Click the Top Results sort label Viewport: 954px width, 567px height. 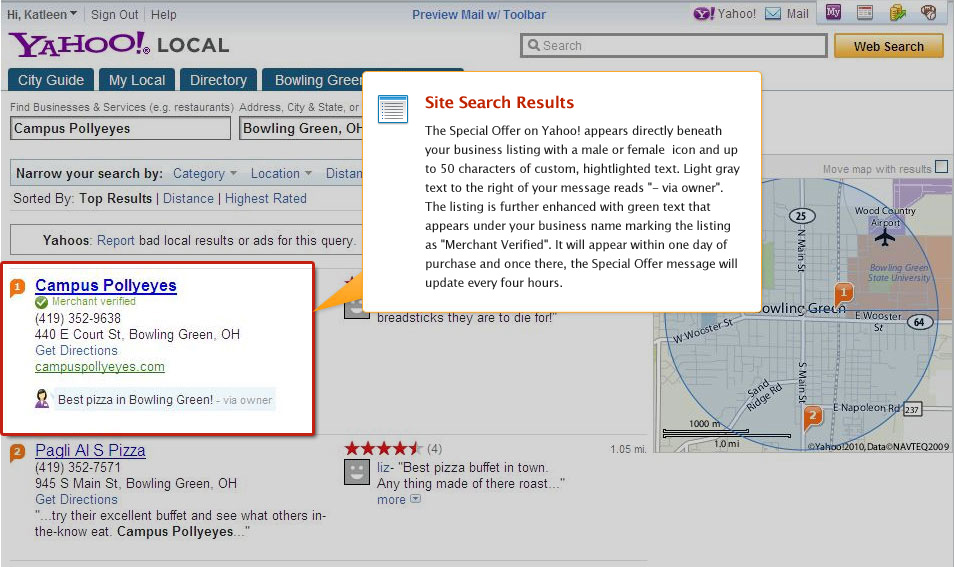(x=116, y=199)
